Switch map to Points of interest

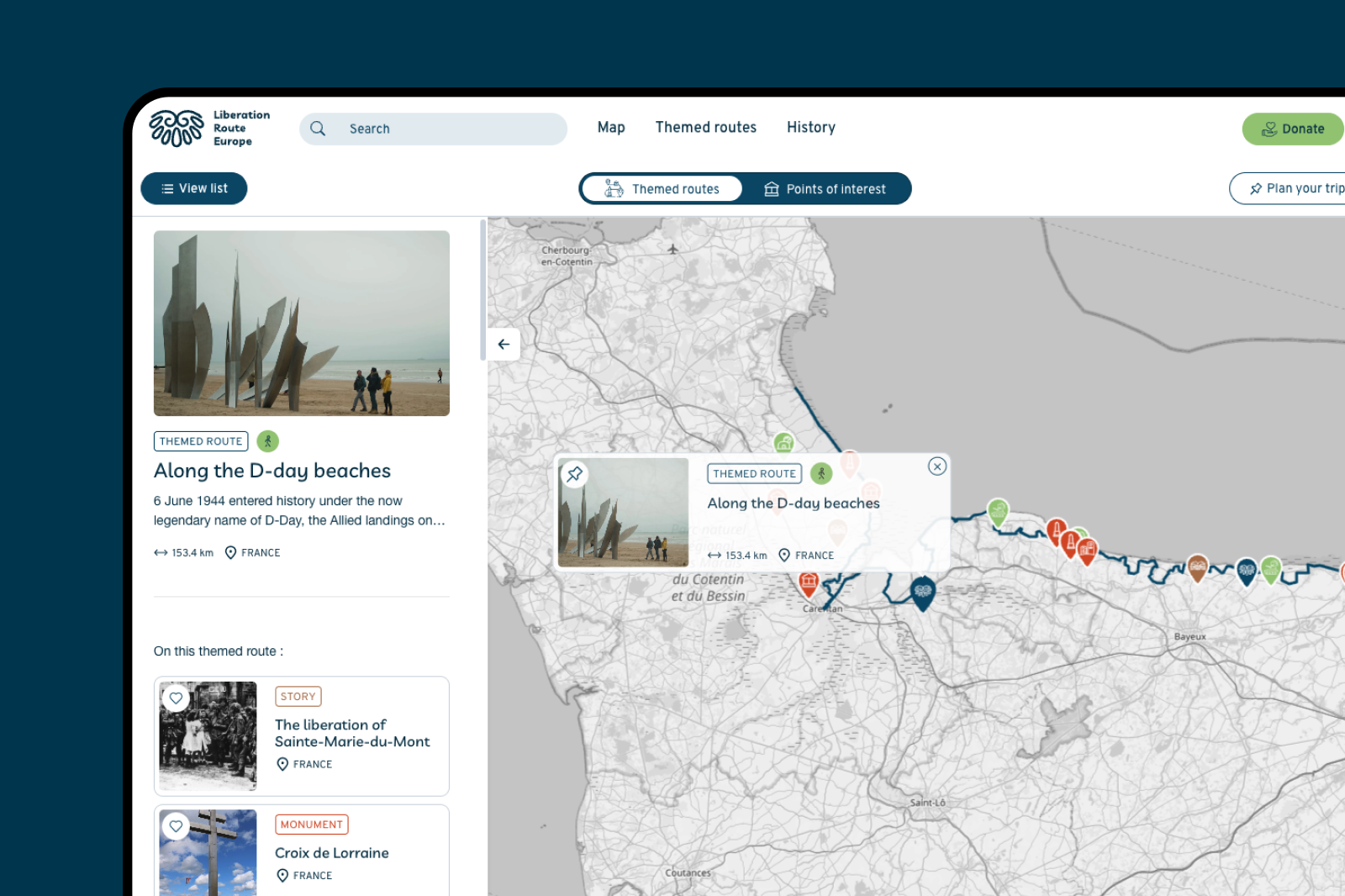pos(825,189)
